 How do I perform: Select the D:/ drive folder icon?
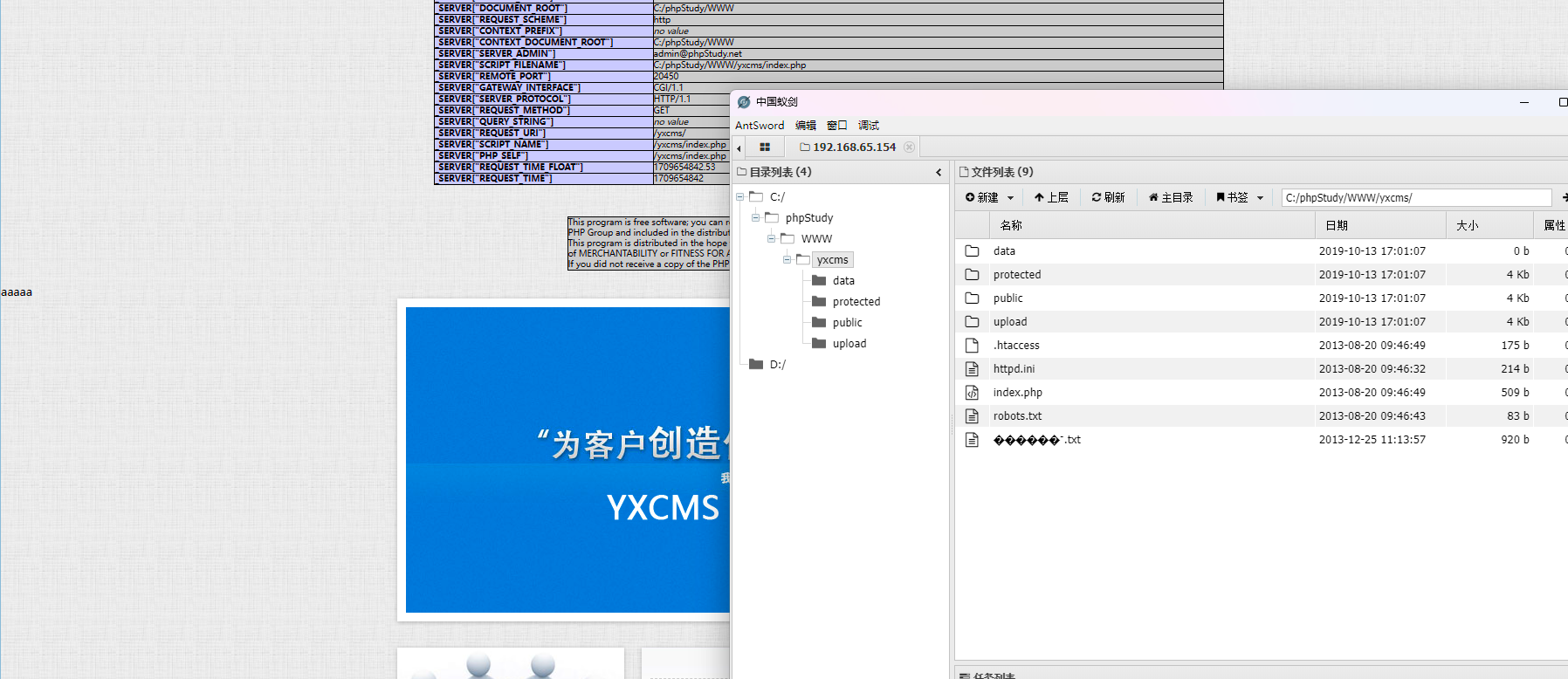(756, 365)
